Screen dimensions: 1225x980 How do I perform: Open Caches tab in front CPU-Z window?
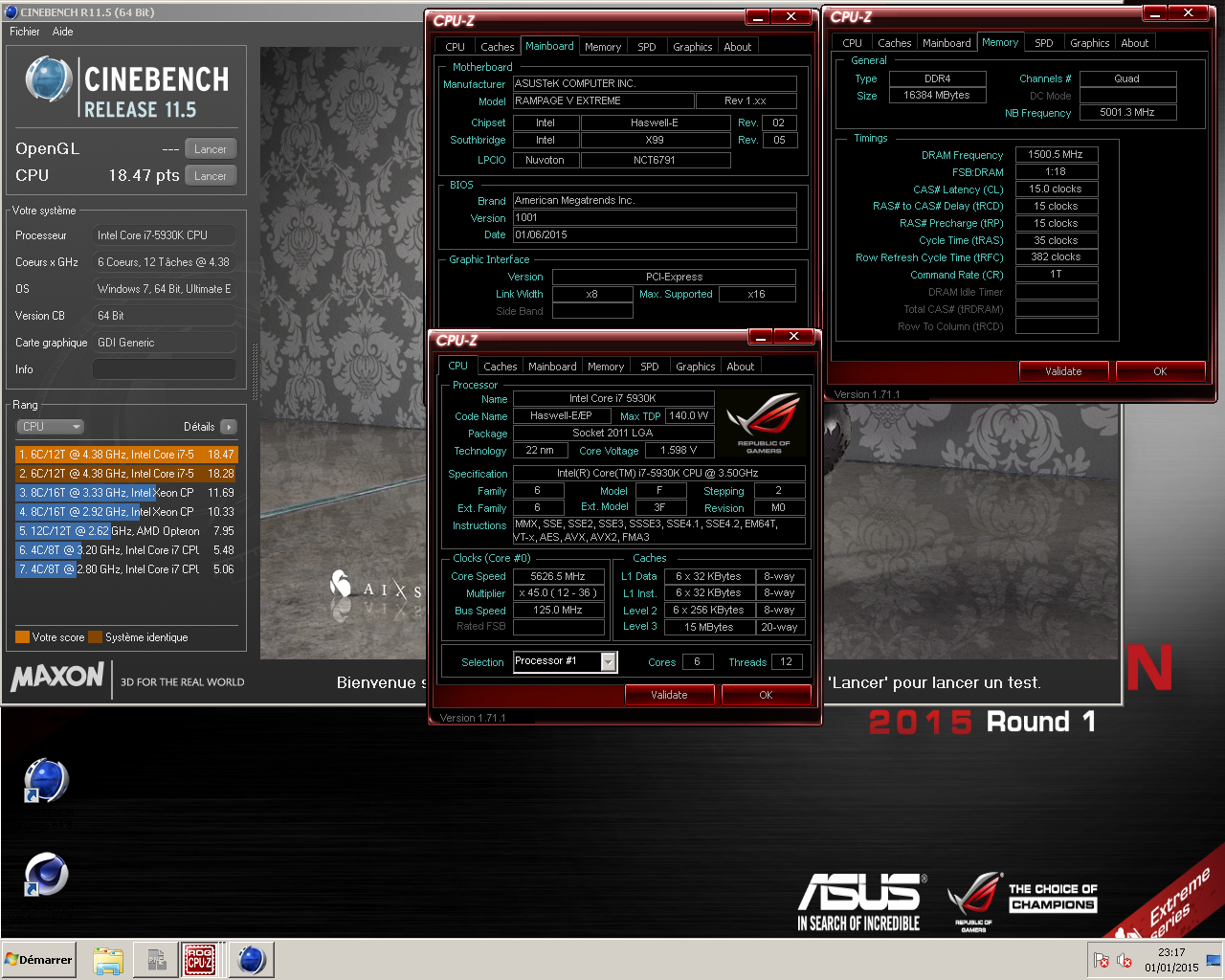coord(501,367)
